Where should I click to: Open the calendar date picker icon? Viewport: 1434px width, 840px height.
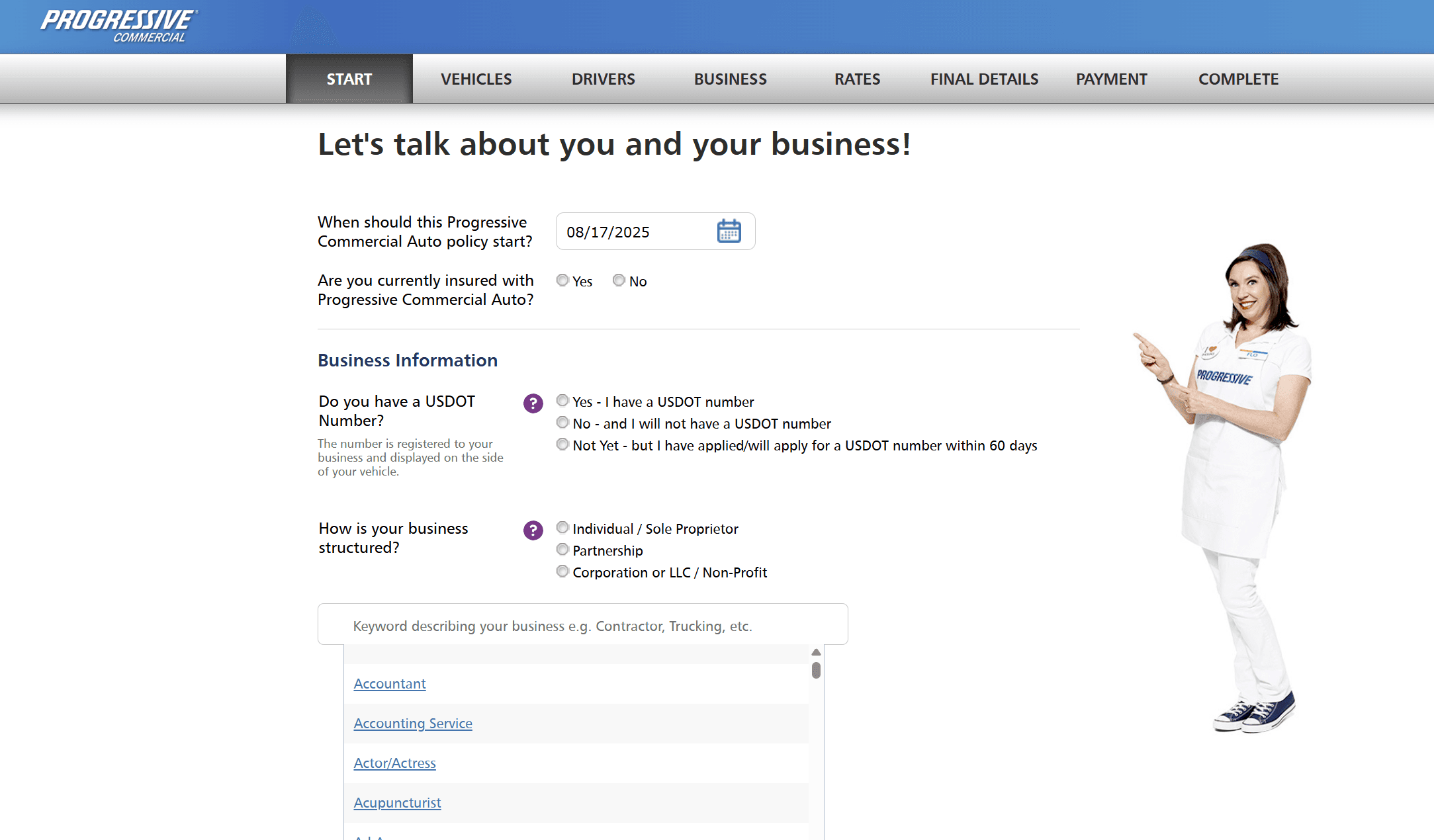(729, 231)
